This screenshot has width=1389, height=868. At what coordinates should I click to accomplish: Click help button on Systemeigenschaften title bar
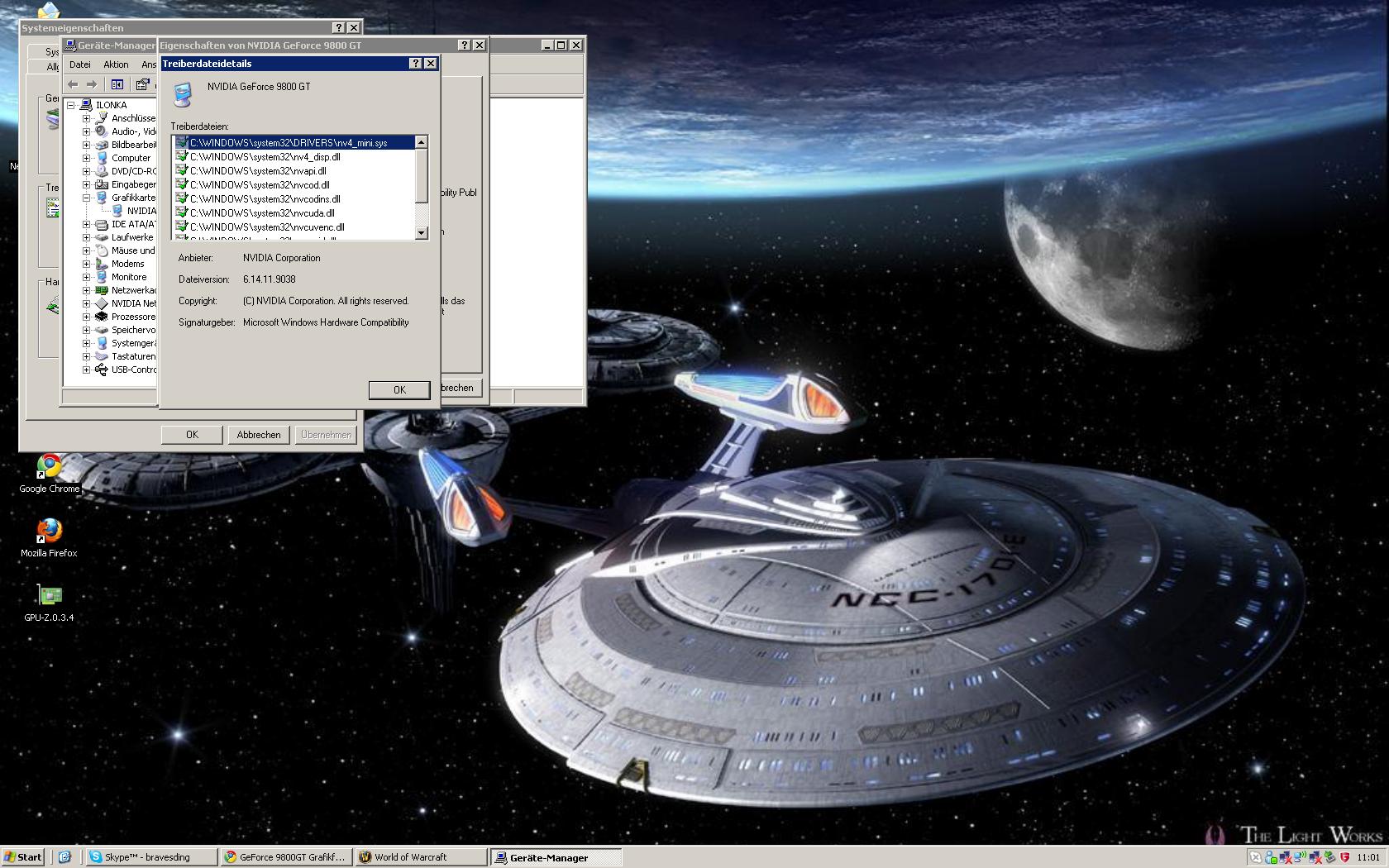point(338,28)
